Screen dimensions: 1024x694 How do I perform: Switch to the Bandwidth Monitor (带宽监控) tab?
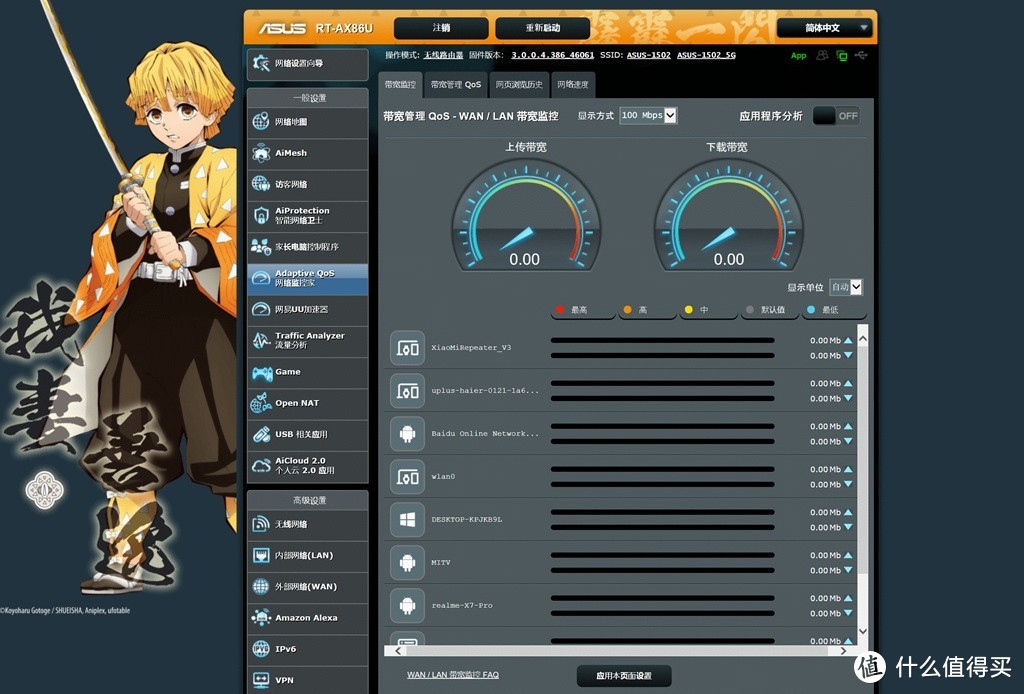(400, 85)
